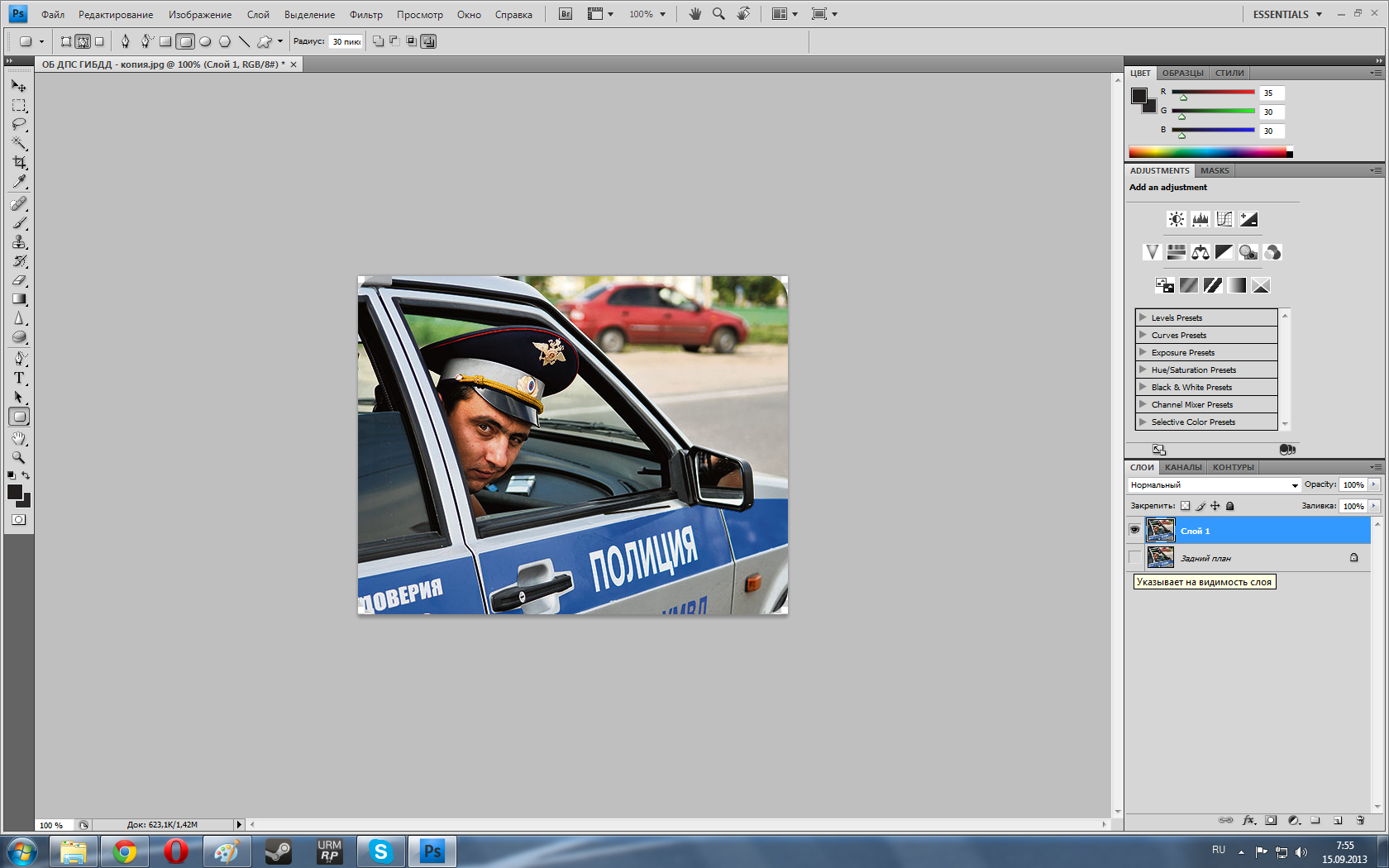Add a layer style via fx button
This screenshot has height=868, width=1389.
pyautogui.click(x=1249, y=820)
